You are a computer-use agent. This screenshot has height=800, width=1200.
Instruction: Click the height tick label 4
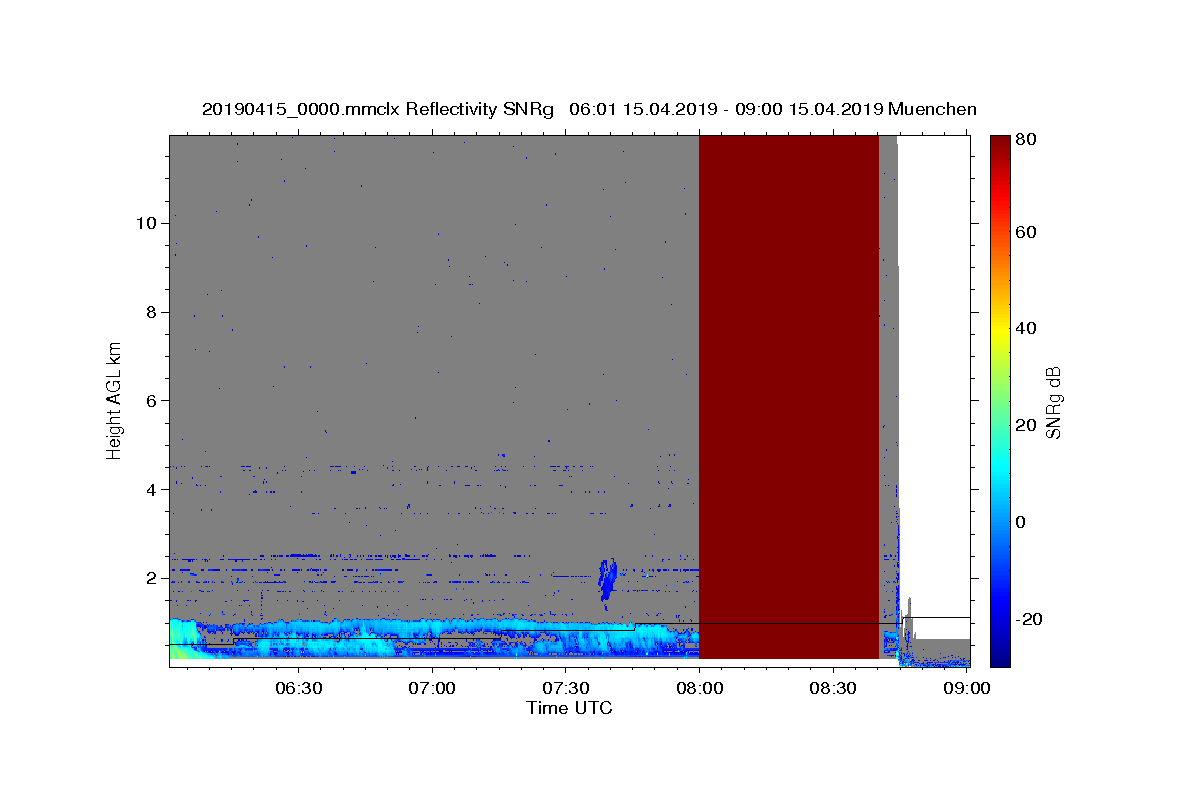pyautogui.click(x=154, y=490)
